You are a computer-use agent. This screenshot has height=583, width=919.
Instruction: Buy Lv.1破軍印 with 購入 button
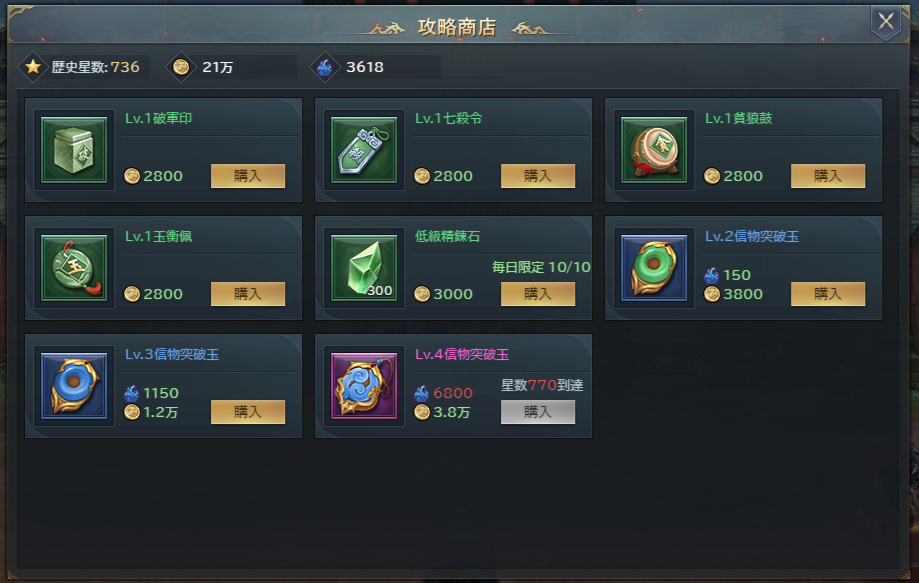coord(248,176)
